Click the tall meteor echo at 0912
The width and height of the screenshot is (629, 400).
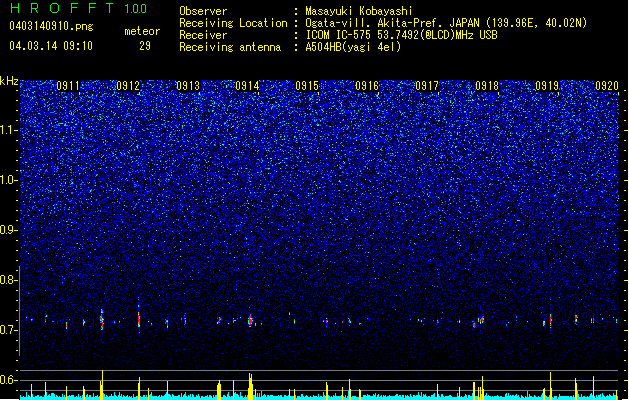click(x=139, y=317)
